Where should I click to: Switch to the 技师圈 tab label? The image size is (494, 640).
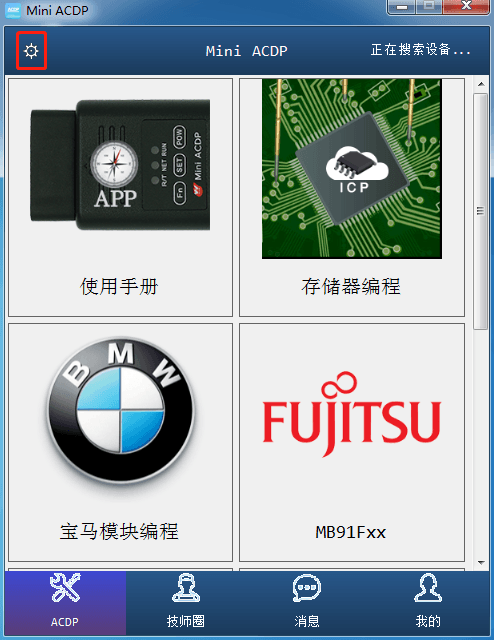pos(186,621)
